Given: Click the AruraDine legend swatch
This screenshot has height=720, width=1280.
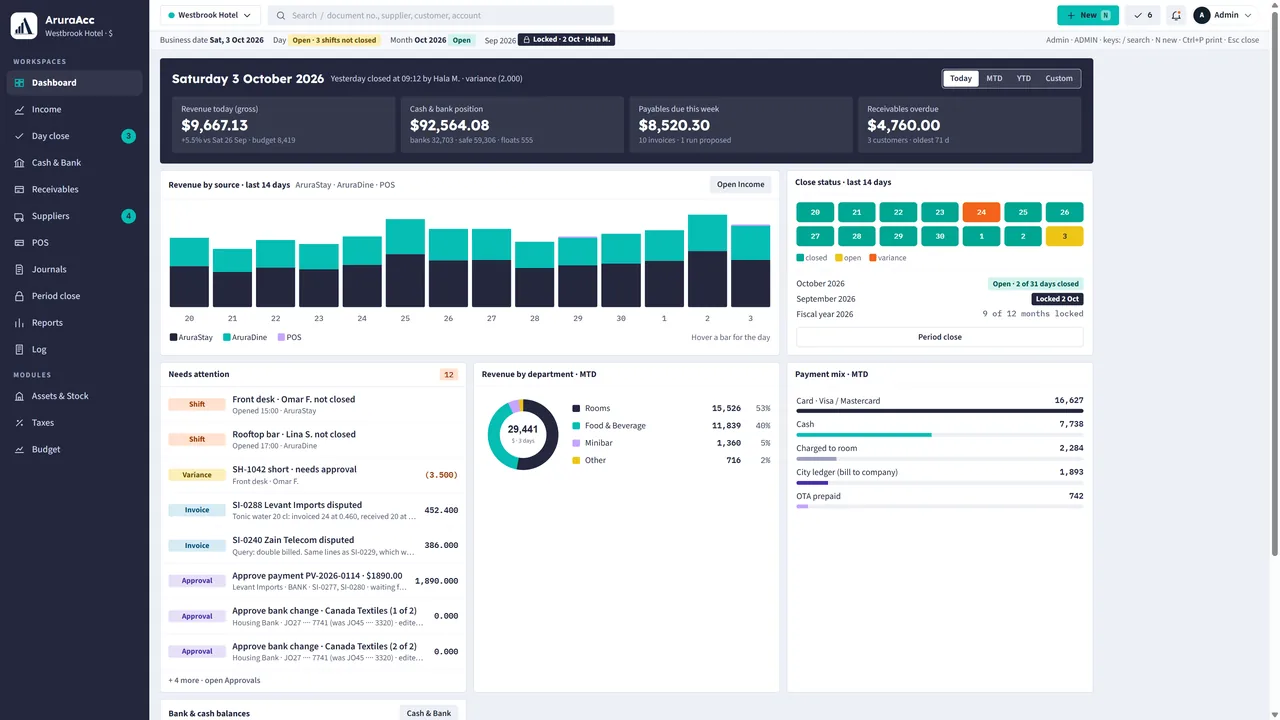Looking at the screenshot, I should click(x=227, y=338).
